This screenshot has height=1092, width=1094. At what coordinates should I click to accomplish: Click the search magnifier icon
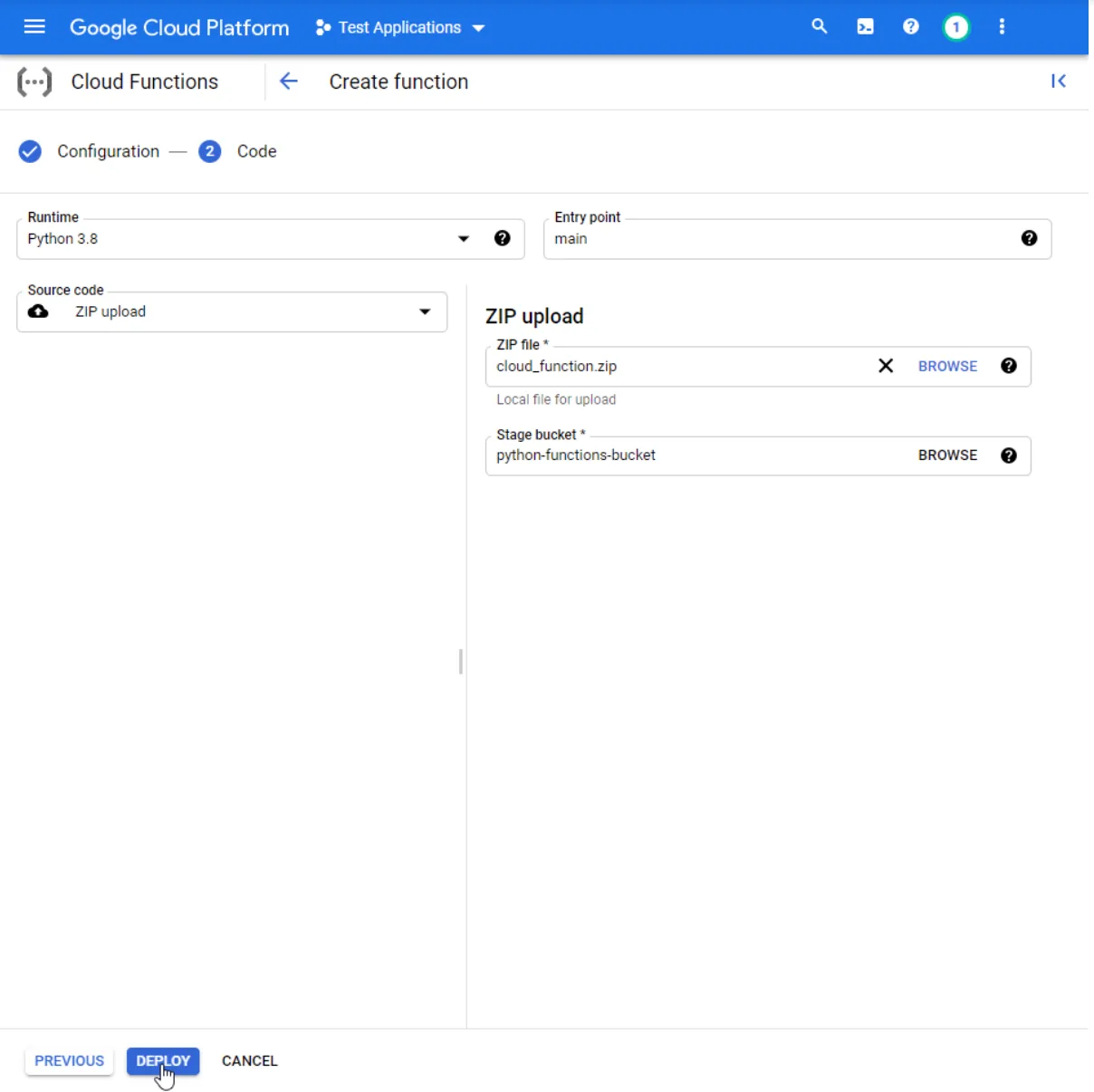click(x=820, y=27)
